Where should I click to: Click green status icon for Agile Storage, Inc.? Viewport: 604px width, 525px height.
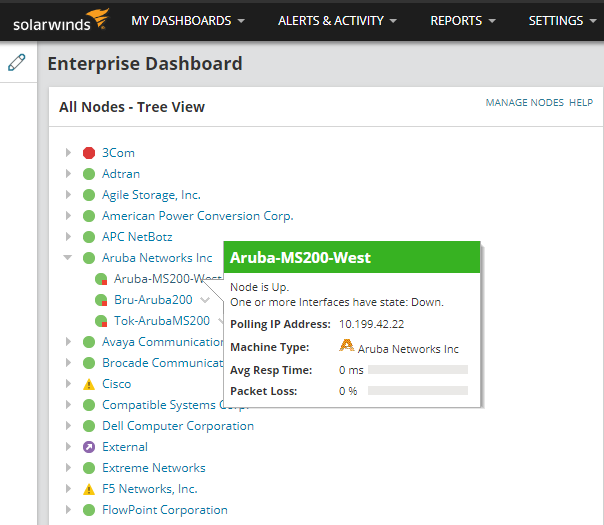pos(89,195)
